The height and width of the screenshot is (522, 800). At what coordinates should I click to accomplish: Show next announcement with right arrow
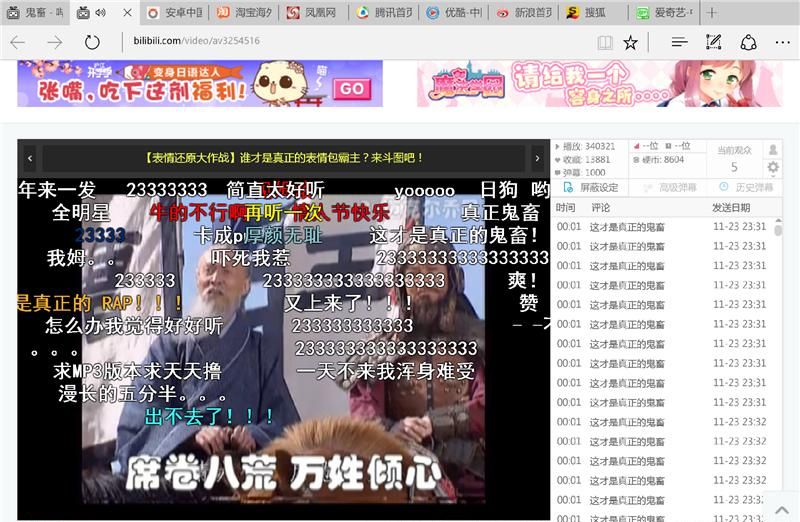537,159
